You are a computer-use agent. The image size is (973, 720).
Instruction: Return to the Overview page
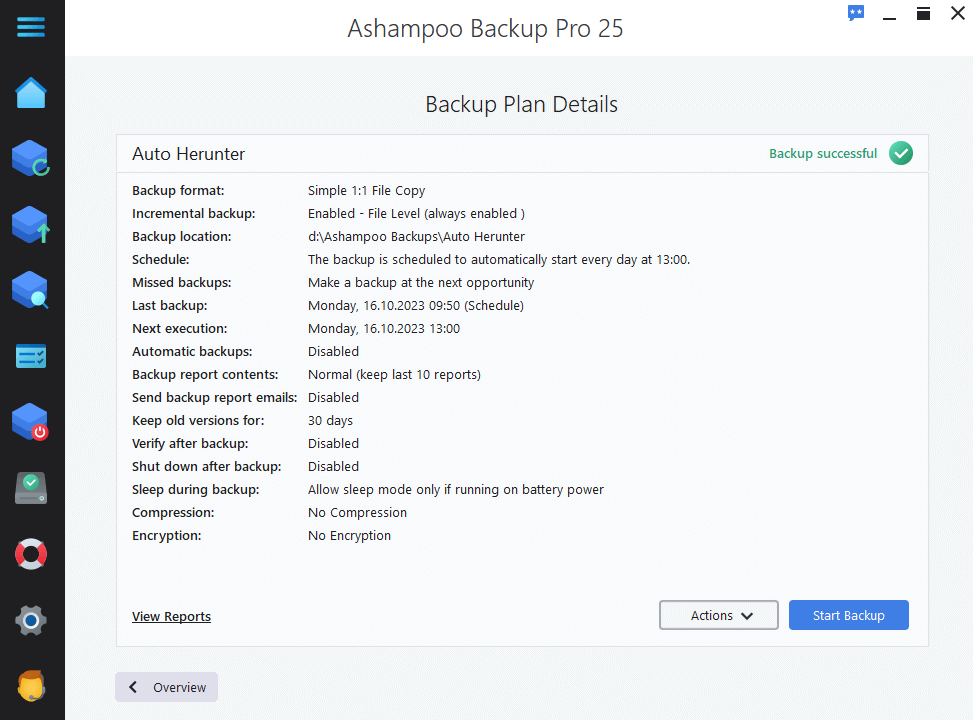[166, 687]
